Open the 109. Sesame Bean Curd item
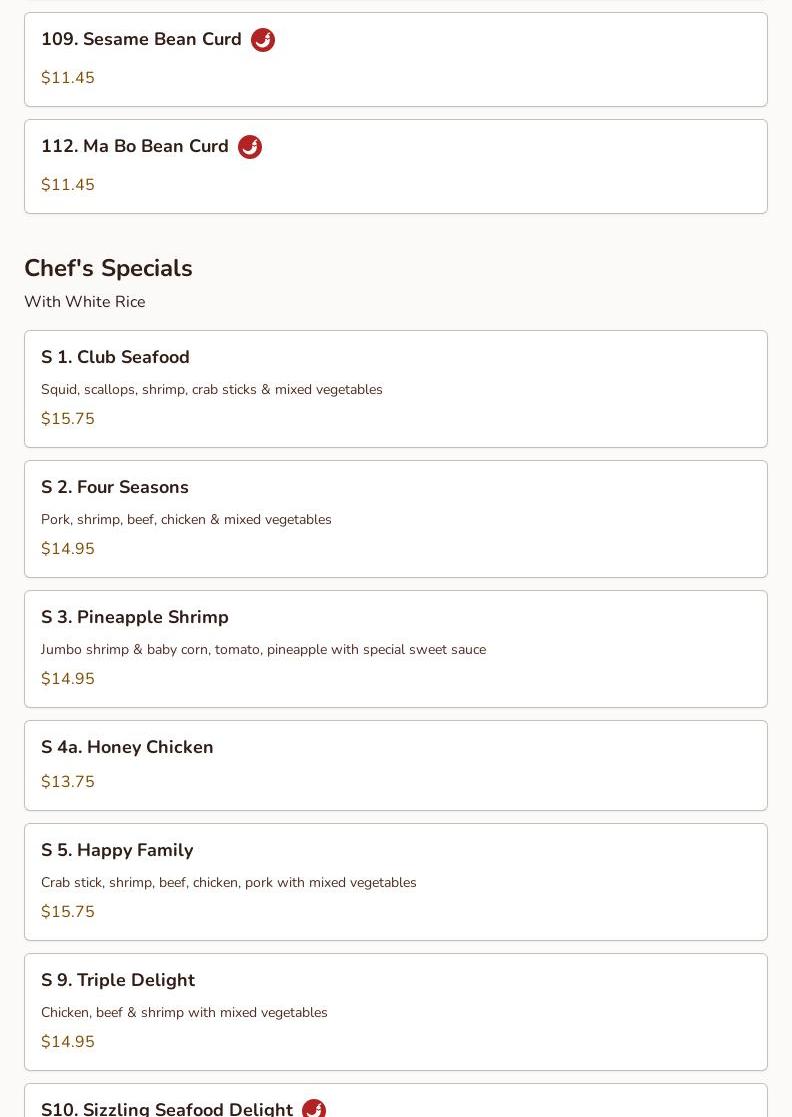792x1117 pixels. 396,60
